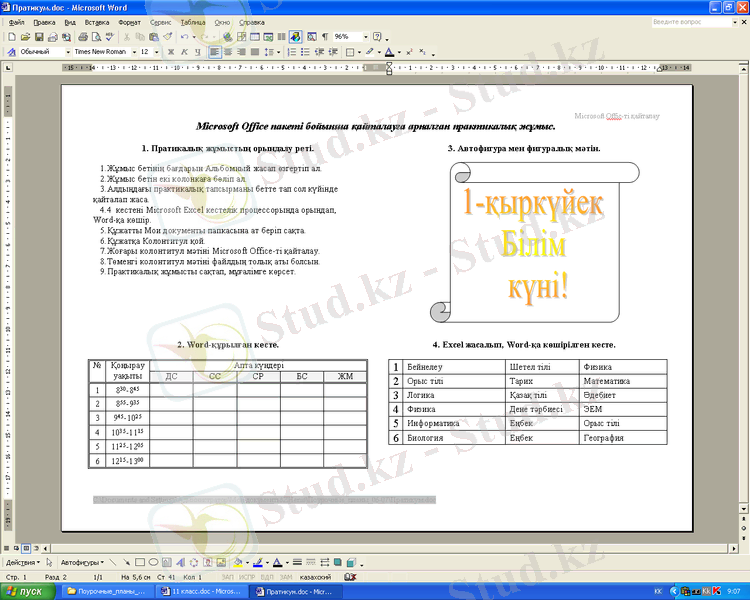The width and height of the screenshot is (750, 600).
Task: Click the 'Введите вопрос' help search field
Action: click(x=685, y=21)
